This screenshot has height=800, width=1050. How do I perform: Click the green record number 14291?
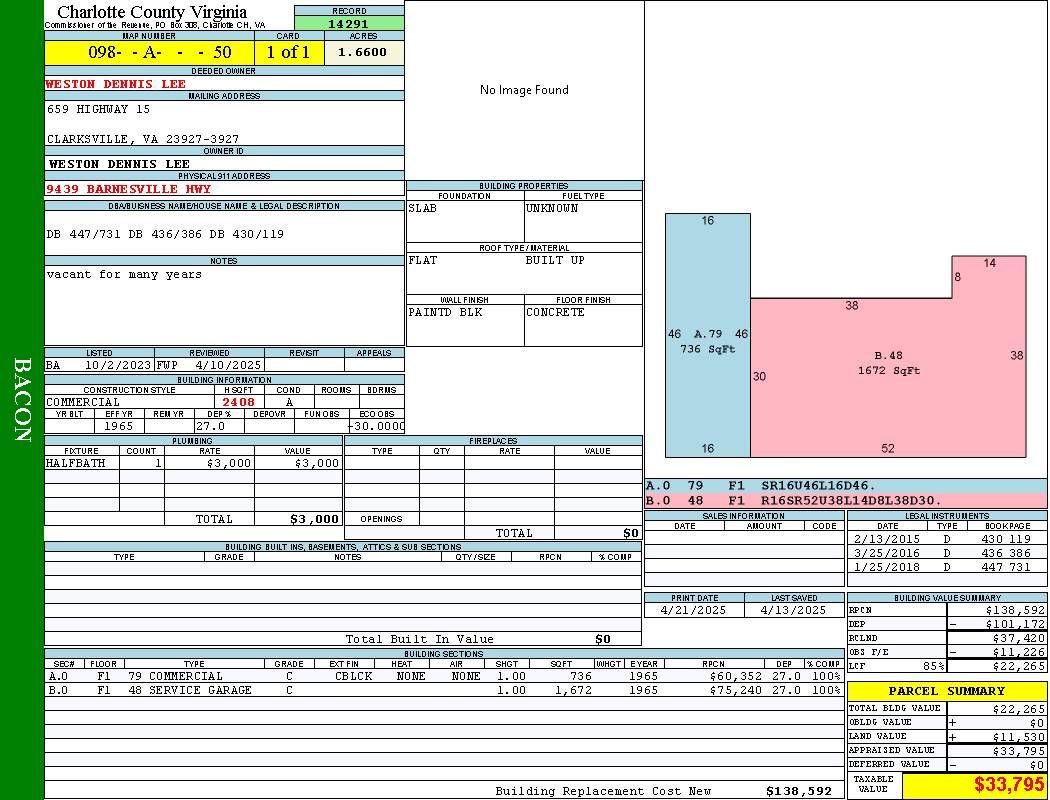[349, 23]
